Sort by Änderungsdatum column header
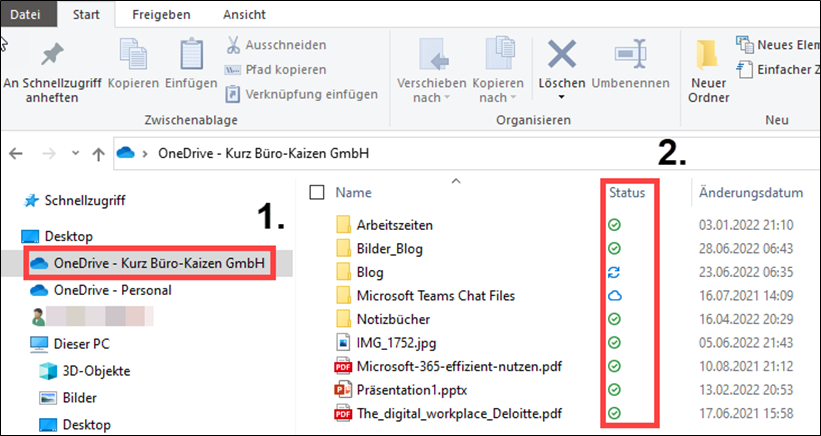 point(751,193)
